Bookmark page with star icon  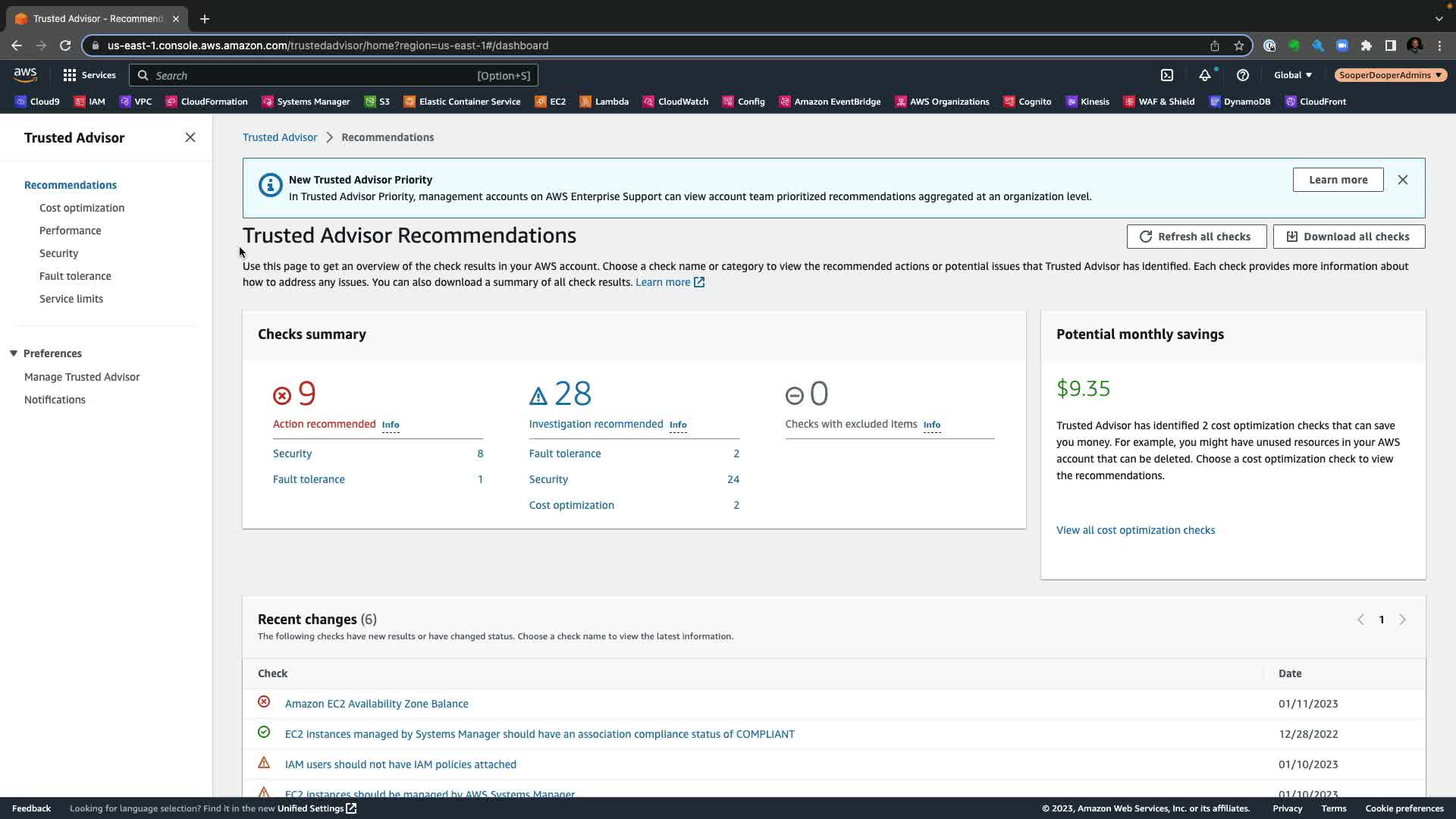1238,45
